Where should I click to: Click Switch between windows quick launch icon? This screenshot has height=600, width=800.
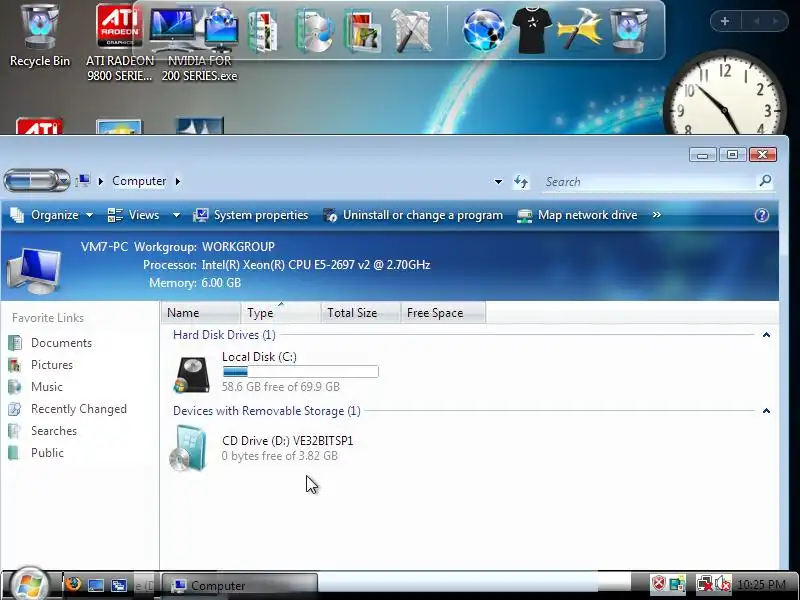119,585
